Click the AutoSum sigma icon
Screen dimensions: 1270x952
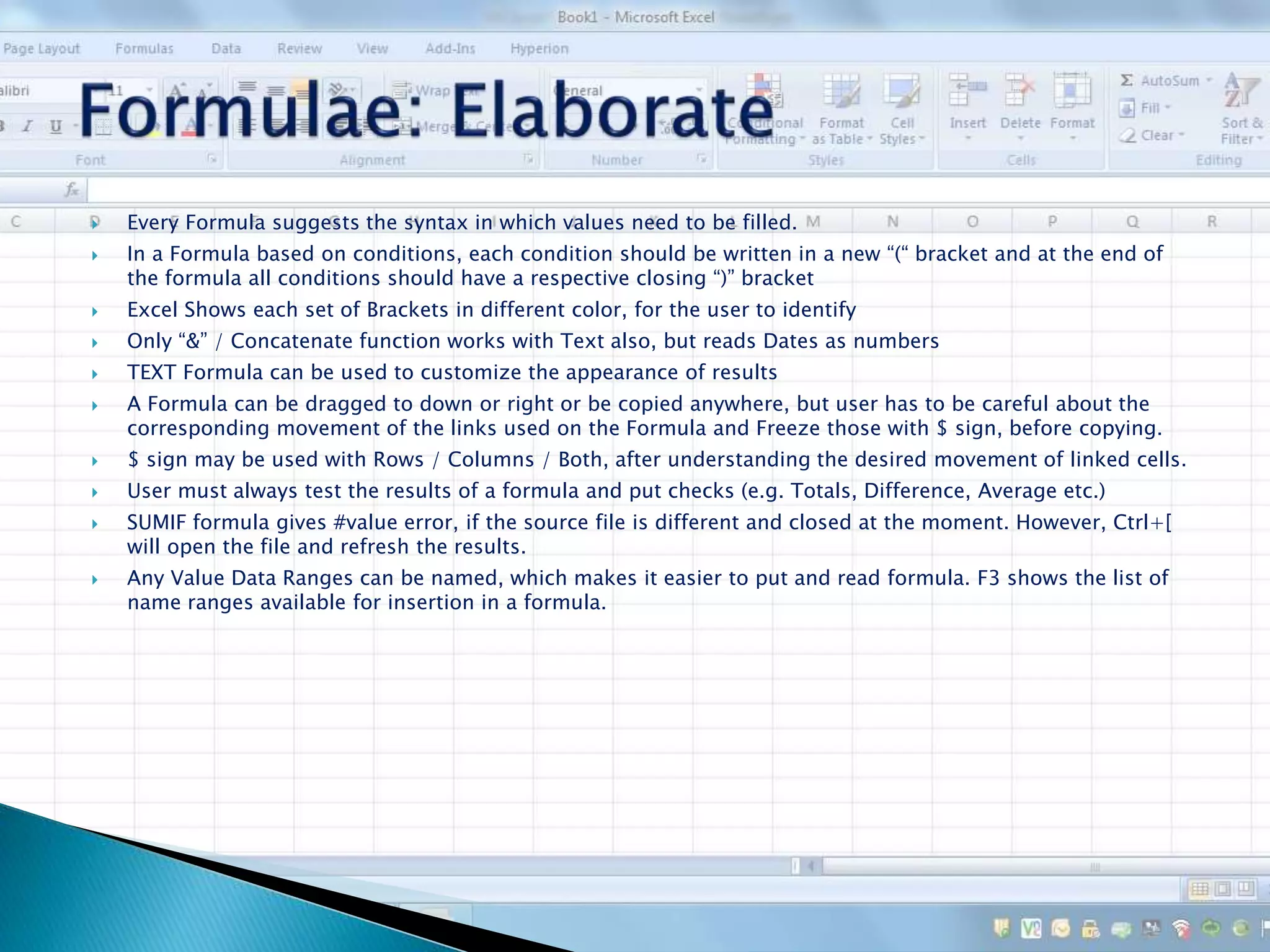pyautogui.click(x=1127, y=80)
